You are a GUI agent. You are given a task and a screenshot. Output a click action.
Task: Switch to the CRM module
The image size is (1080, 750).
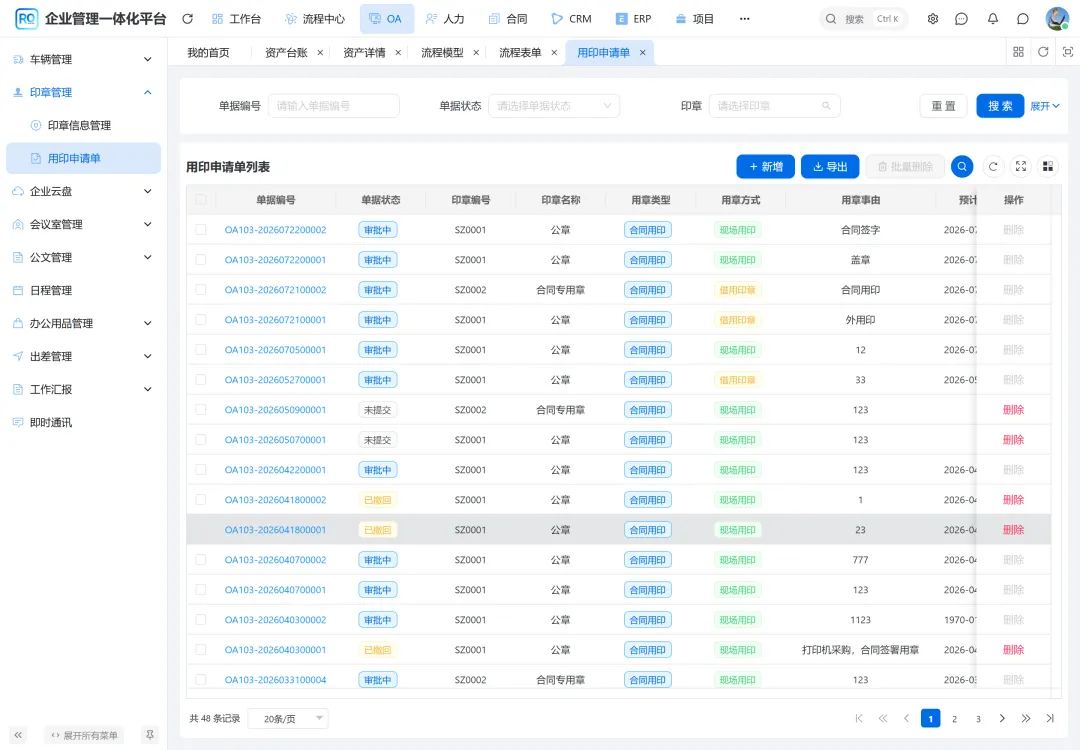[x=572, y=19]
